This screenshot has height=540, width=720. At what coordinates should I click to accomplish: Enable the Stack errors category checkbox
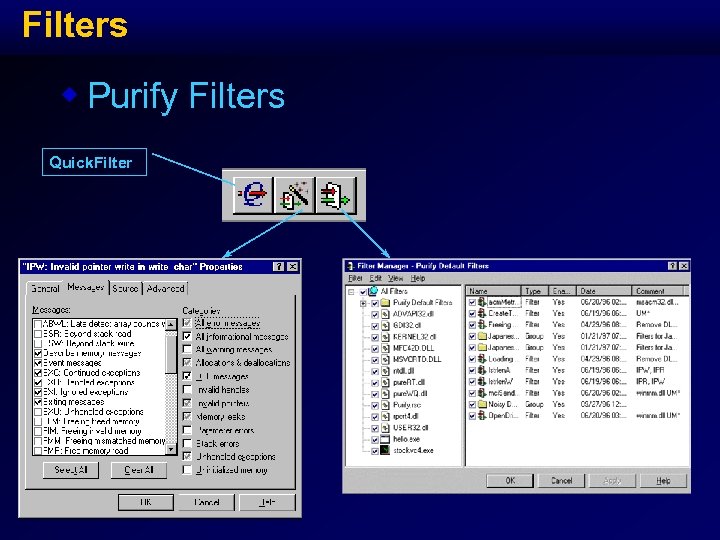187,443
